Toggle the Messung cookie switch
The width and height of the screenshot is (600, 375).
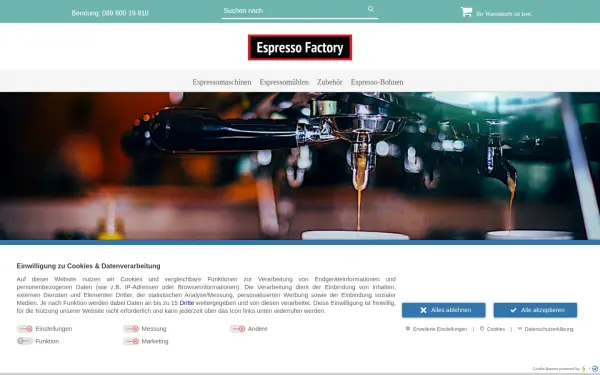(x=131, y=329)
